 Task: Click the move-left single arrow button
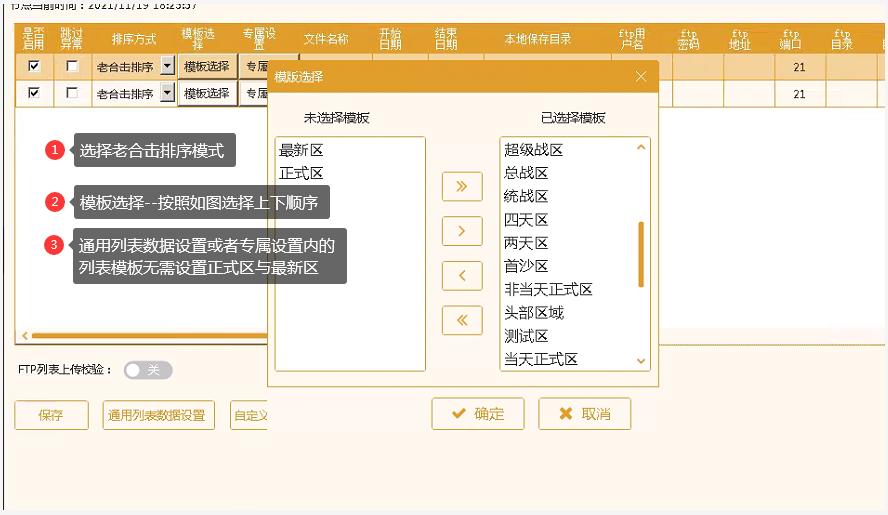pos(461,275)
